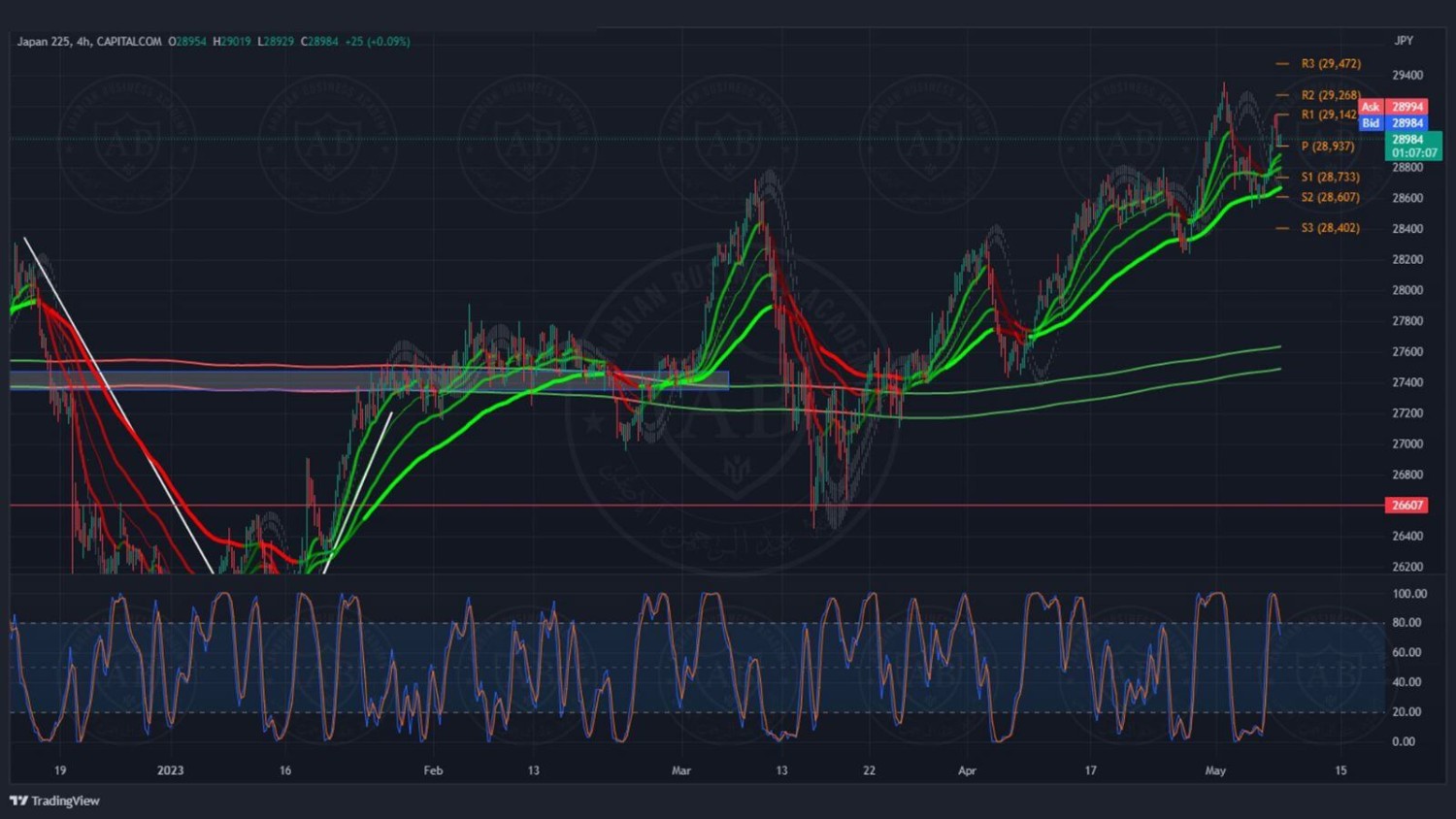This screenshot has height=819, width=1456.
Task: Click the 80.00 oscillator scale label
Action: point(1406,623)
